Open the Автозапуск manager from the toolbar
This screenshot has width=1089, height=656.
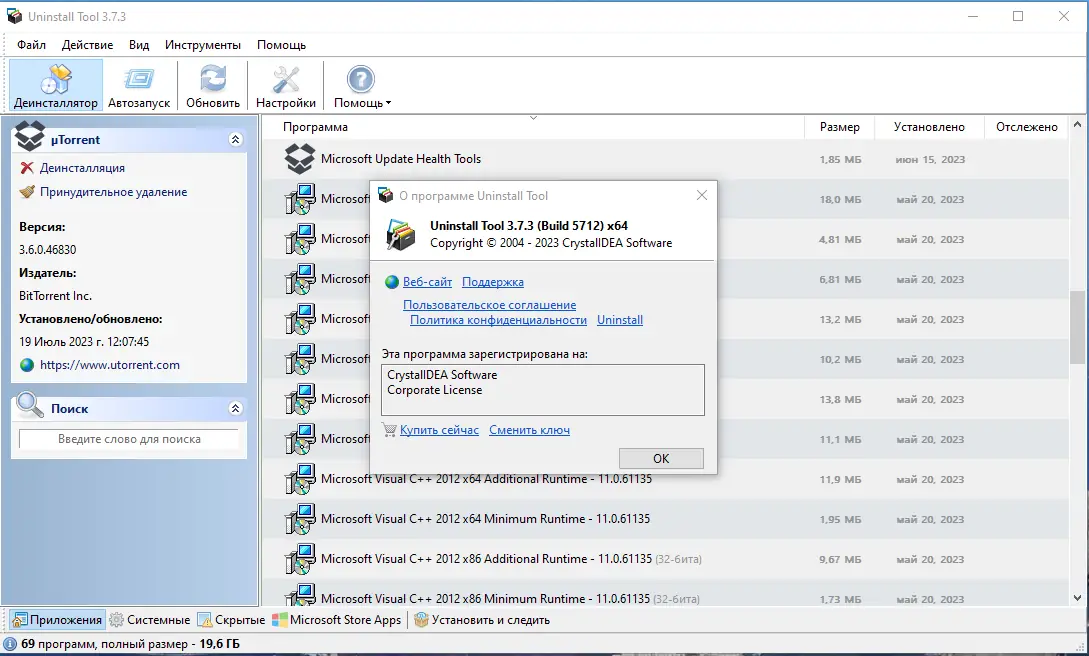point(139,78)
